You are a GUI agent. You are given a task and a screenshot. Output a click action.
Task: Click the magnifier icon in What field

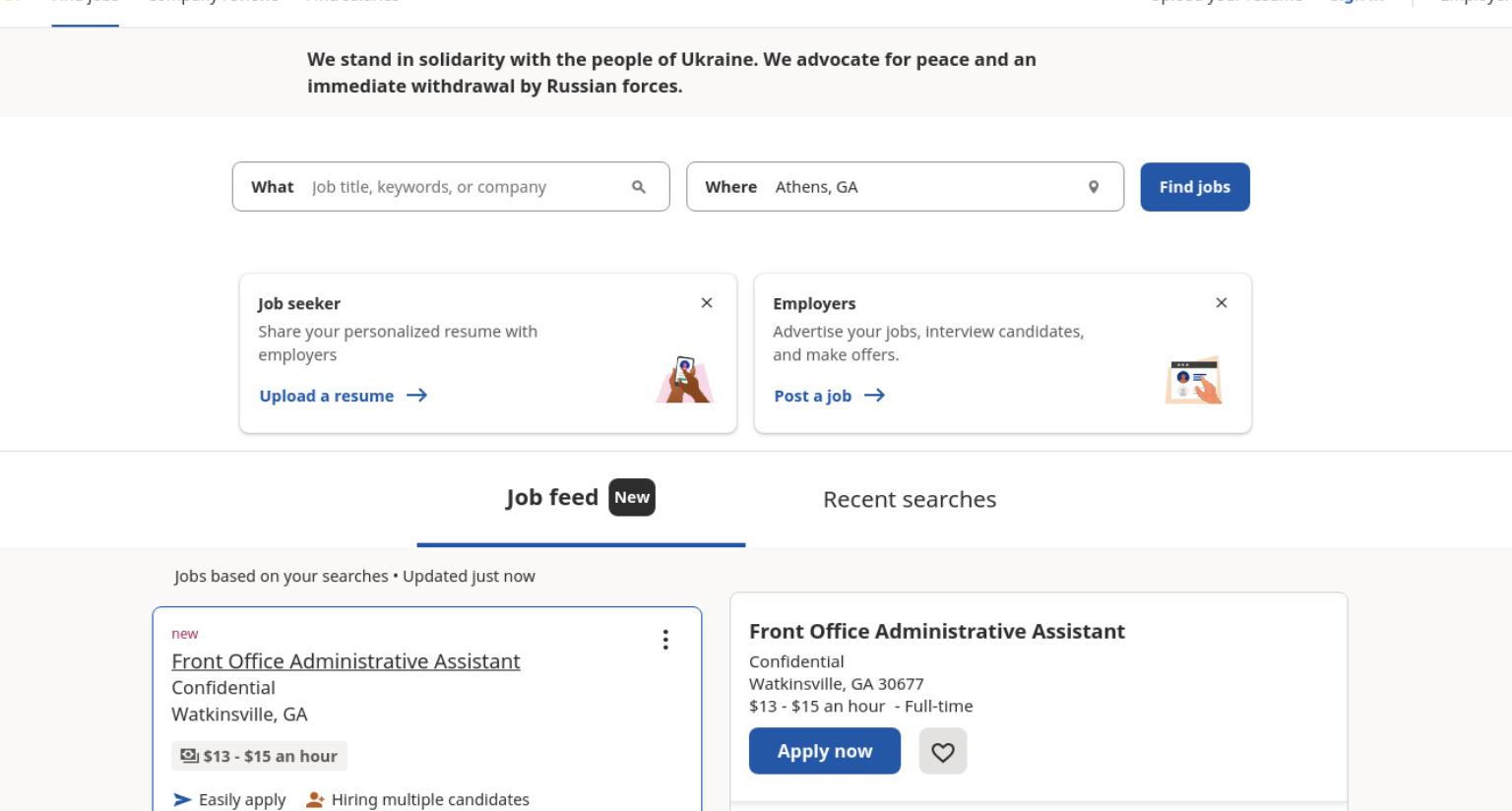639,187
